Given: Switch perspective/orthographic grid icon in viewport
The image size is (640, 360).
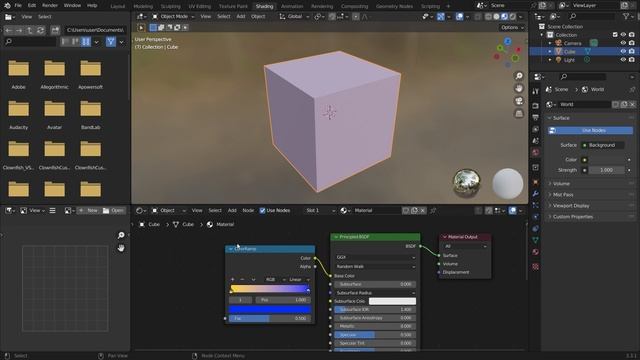Looking at the screenshot, I should pyautogui.click(x=519, y=113).
